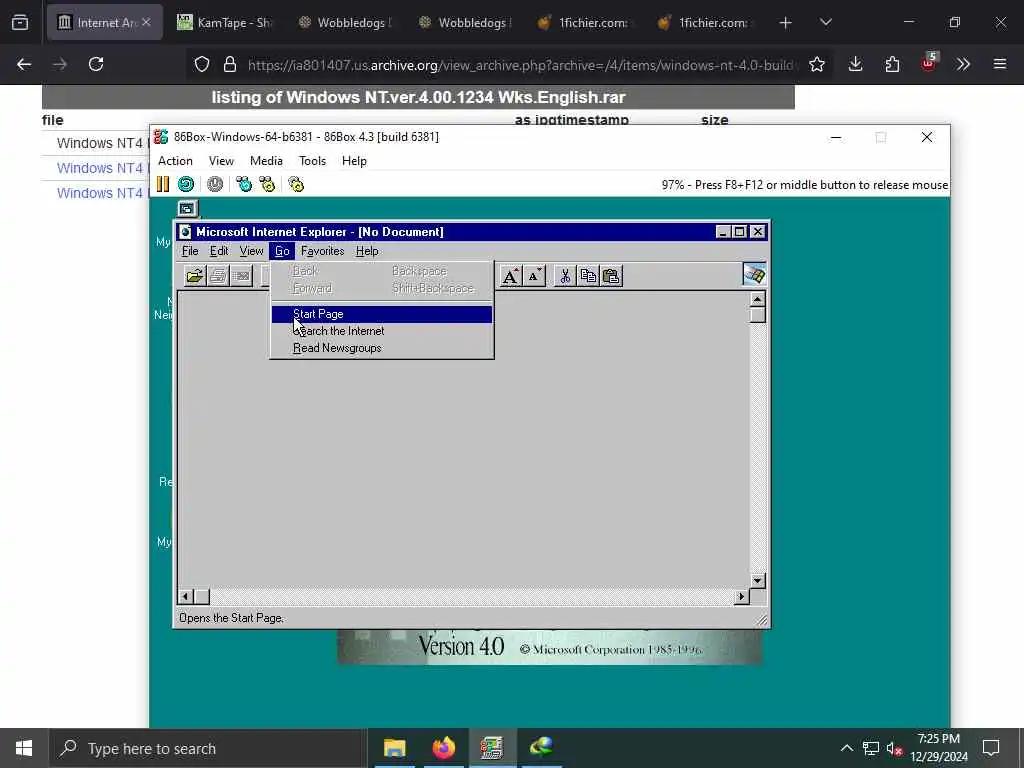
Task: Click the Cut scissors icon in Internet Explorer
Action: pyautogui.click(x=565, y=276)
